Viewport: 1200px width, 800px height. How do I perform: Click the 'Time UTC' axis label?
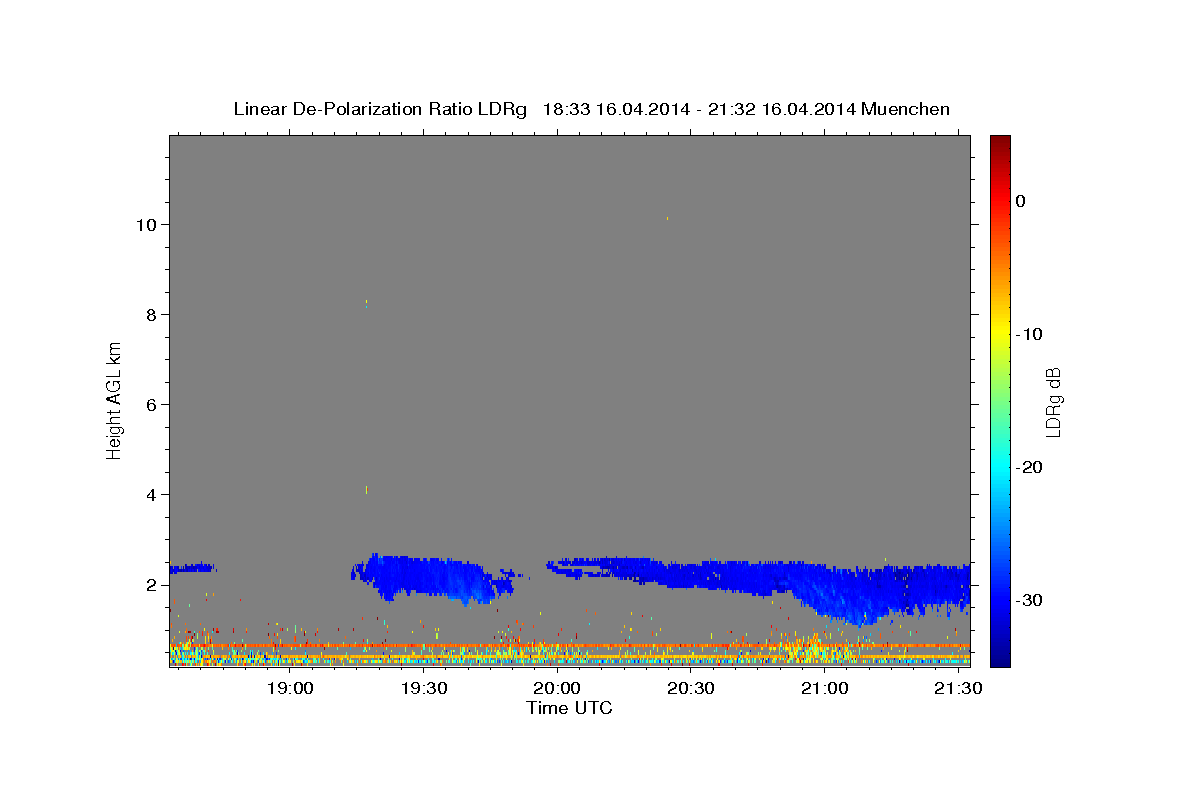[569, 708]
